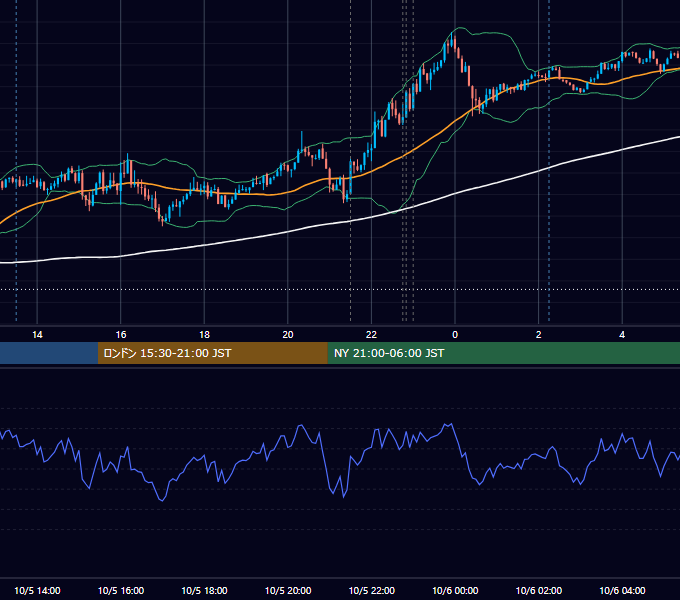The image size is (680, 600).
Task: Click the 10/5 16:00 date label
Action: tap(121, 590)
